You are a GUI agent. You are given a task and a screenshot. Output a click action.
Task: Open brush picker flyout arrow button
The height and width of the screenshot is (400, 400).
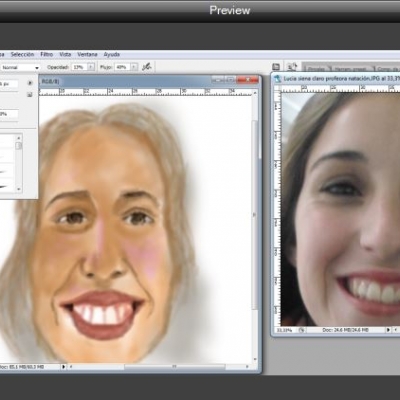pyautogui.click(x=30, y=83)
